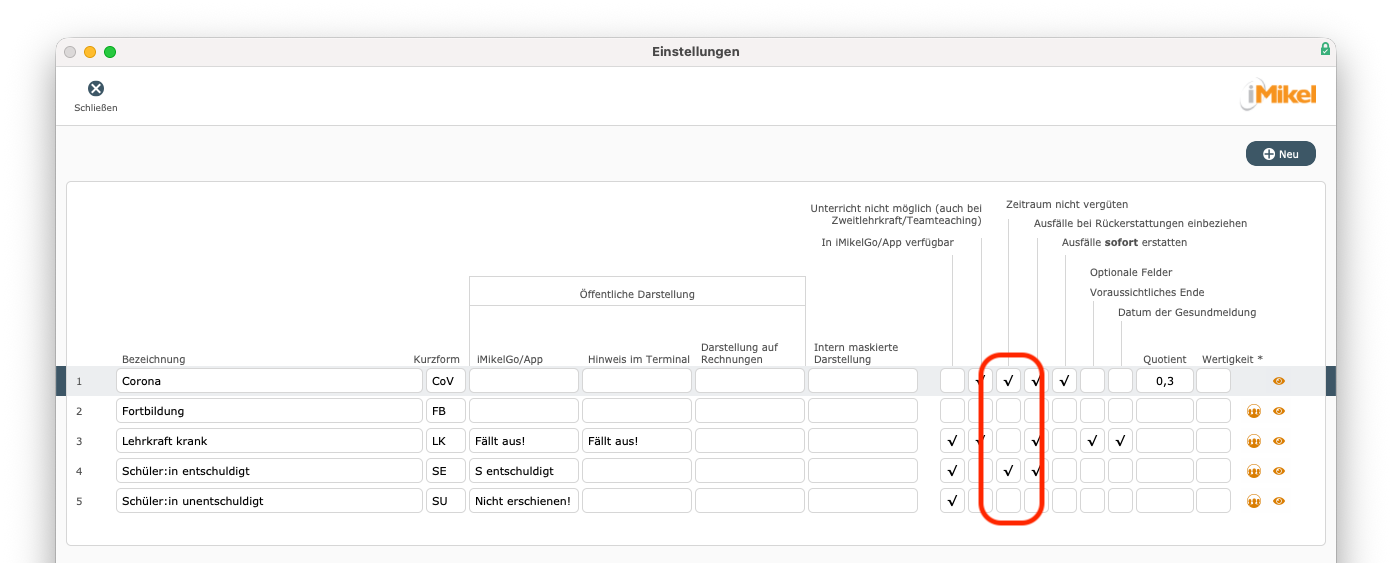
Task: Enable iMikelGo/App availability for Corona
Action: (x=952, y=381)
